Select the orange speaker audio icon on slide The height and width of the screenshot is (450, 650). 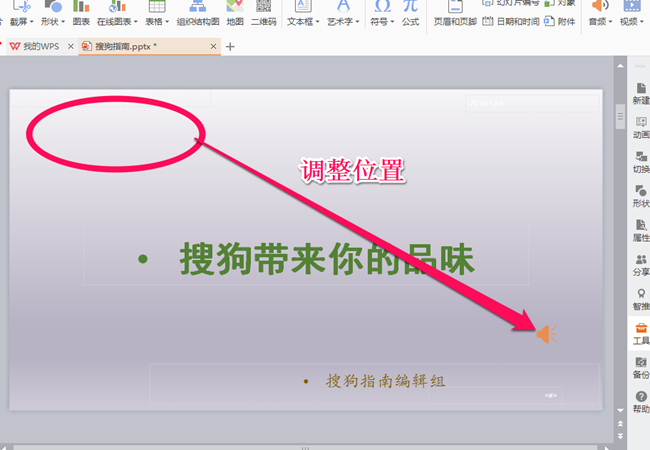pos(546,334)
